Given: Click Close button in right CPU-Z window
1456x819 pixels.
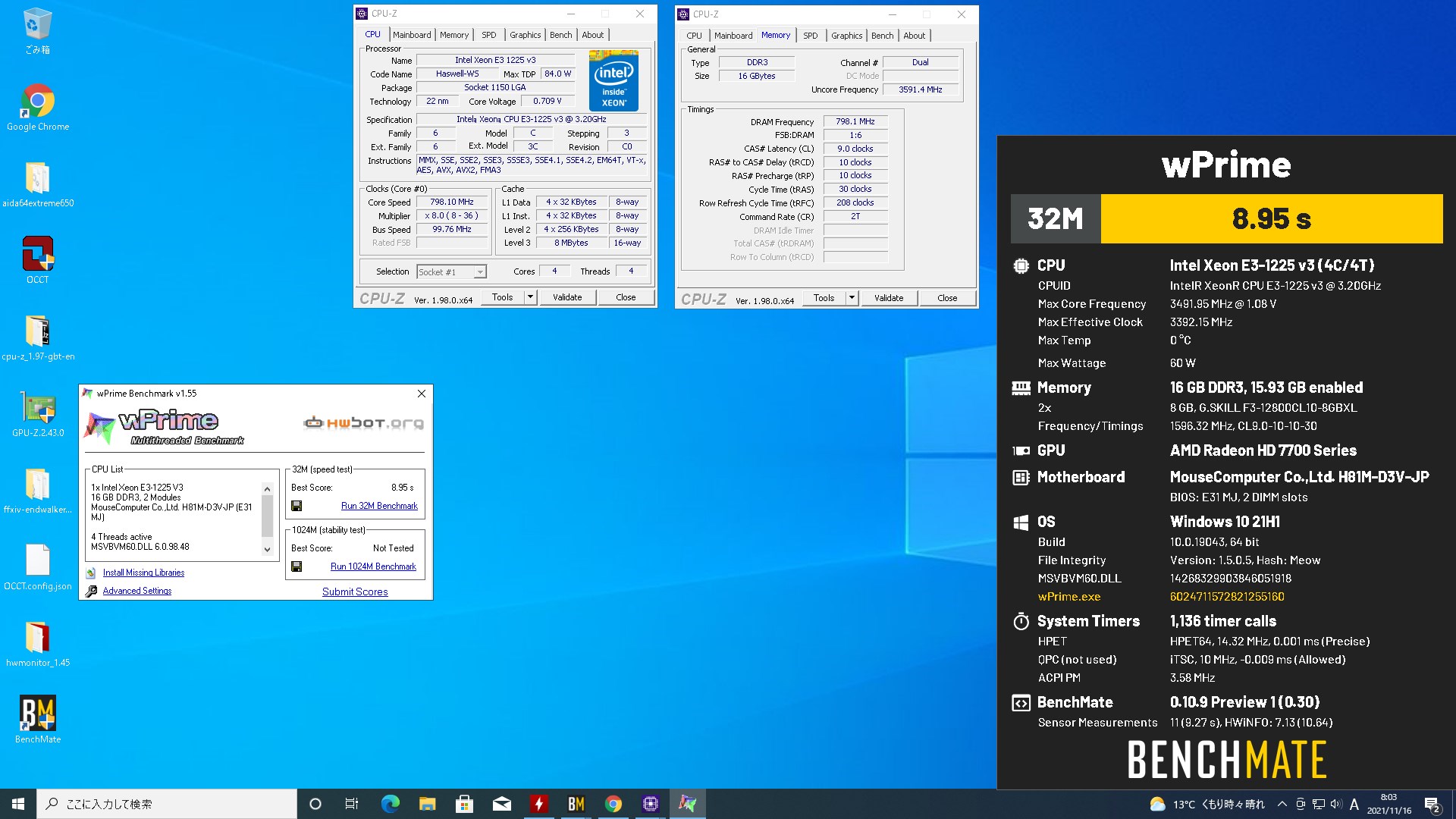Looking at the screenshot, I should [947, 298].
